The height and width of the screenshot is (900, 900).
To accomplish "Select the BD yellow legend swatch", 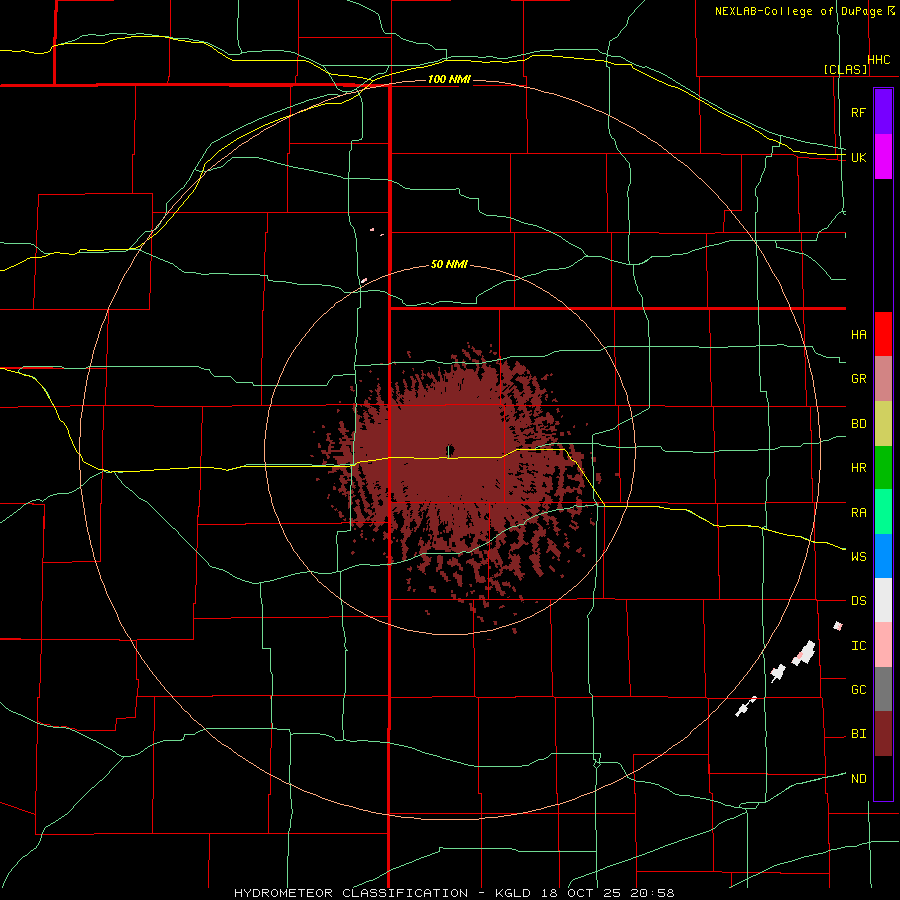I will point(883,424).
